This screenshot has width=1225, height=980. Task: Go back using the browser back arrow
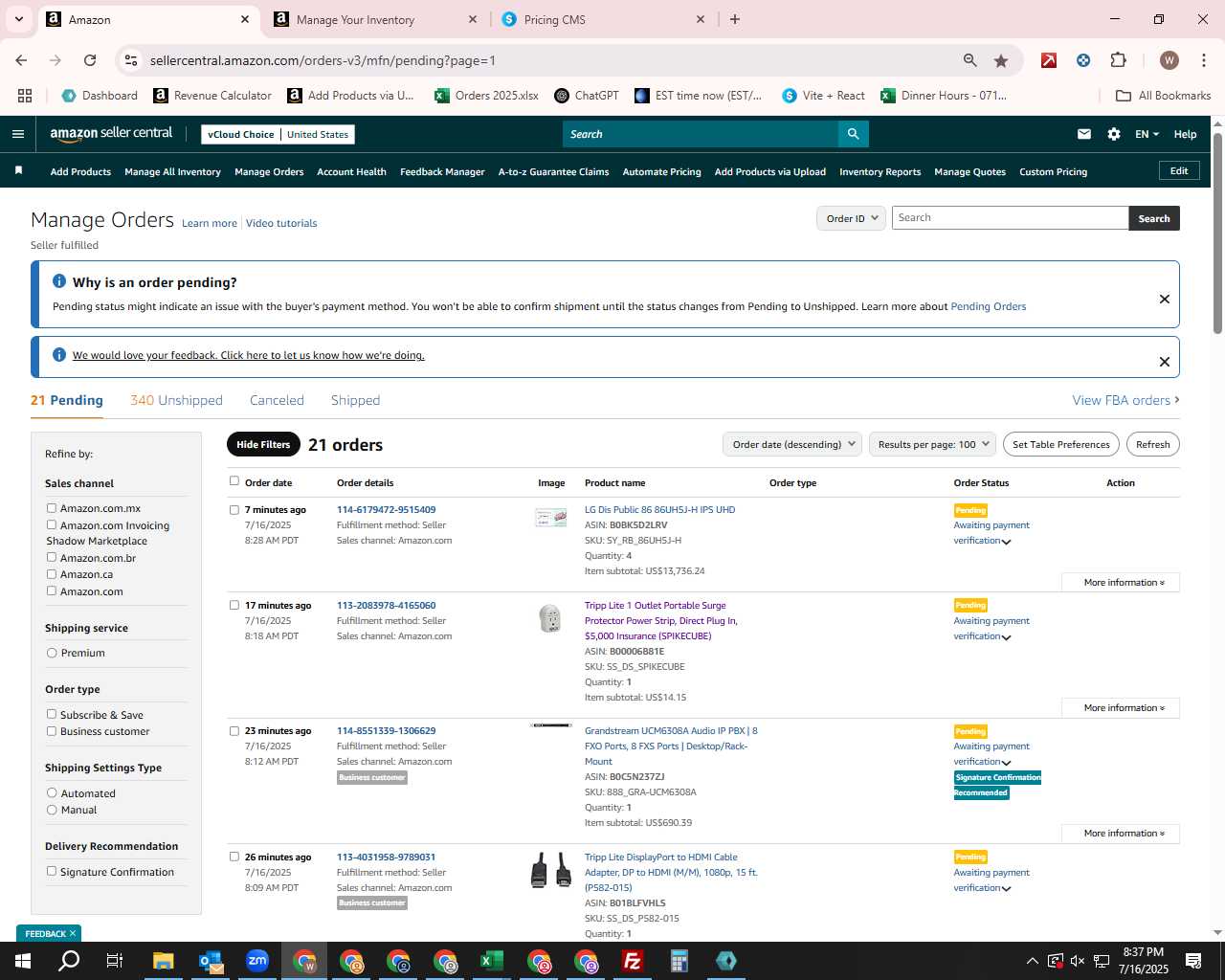21,60
